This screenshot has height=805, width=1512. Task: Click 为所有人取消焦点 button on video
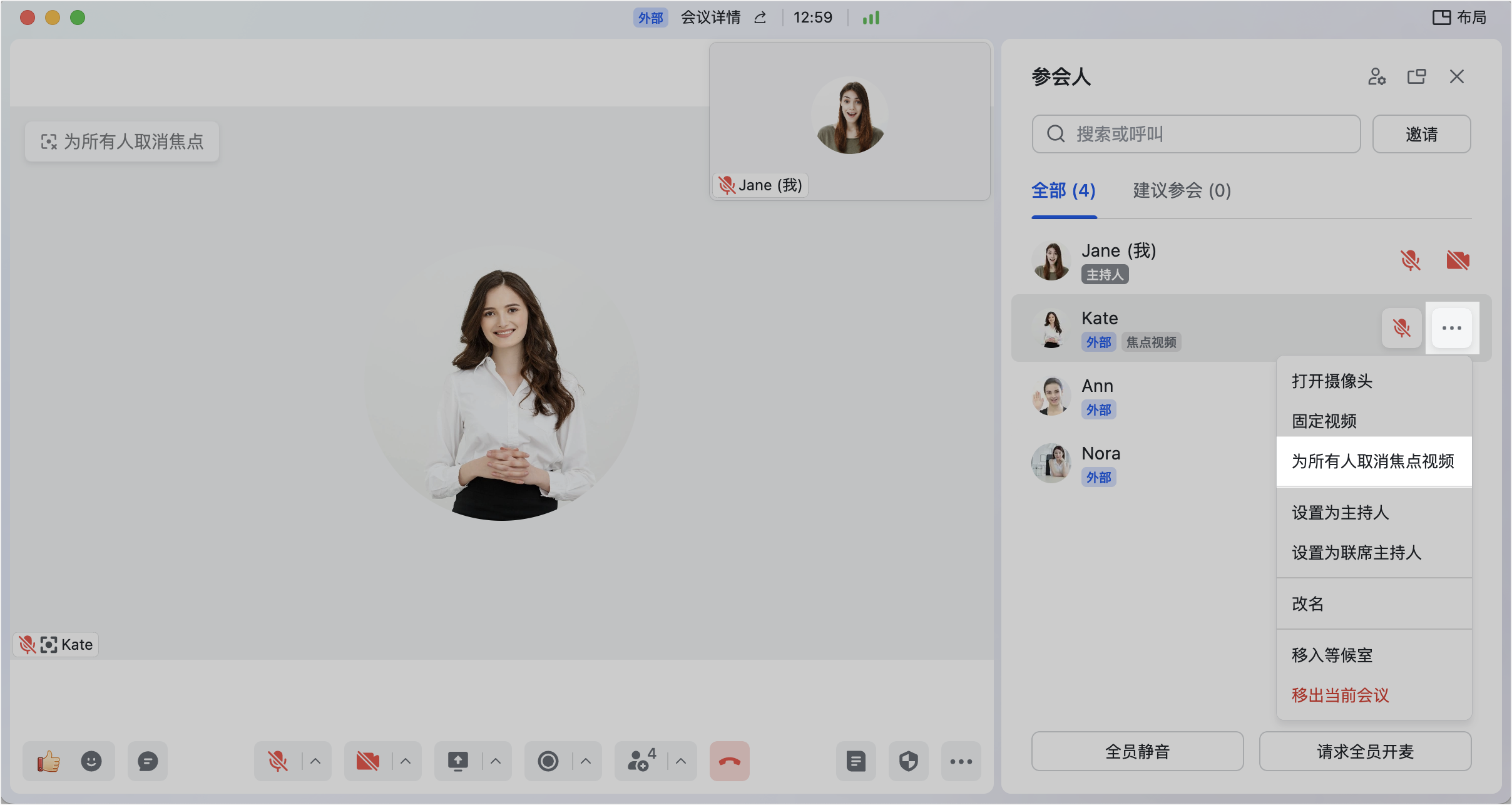click(x=122, y=141)
